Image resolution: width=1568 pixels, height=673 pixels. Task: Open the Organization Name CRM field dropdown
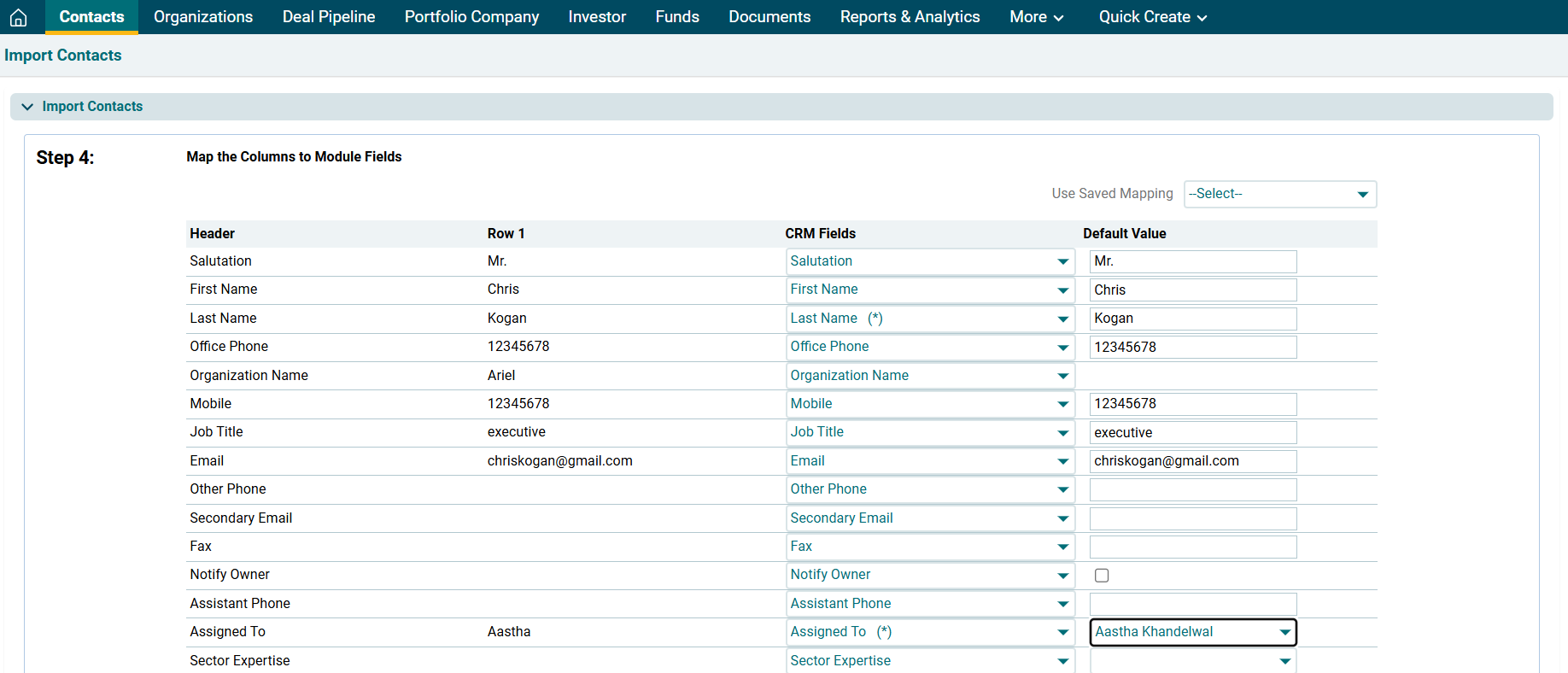click(x=929, y=376)
